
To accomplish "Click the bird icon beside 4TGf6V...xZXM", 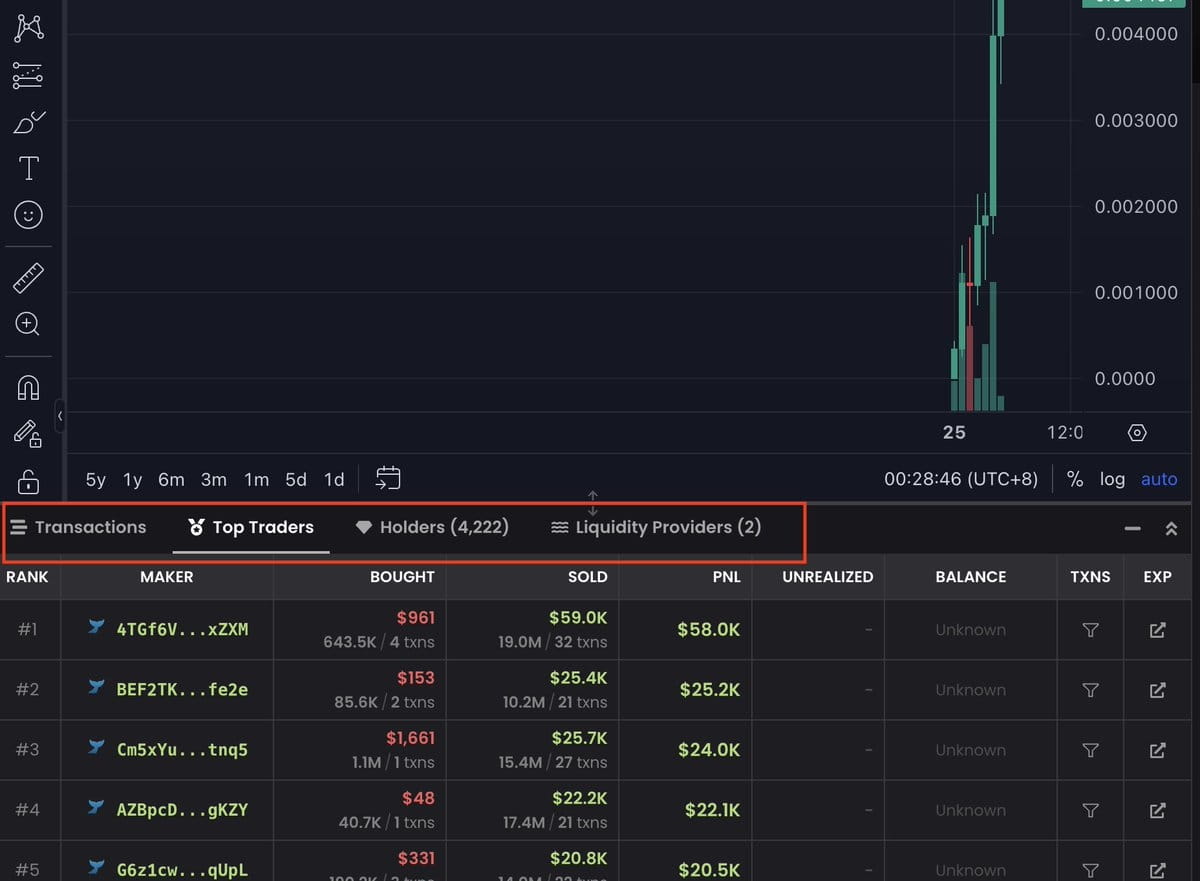I will (97, 627).
